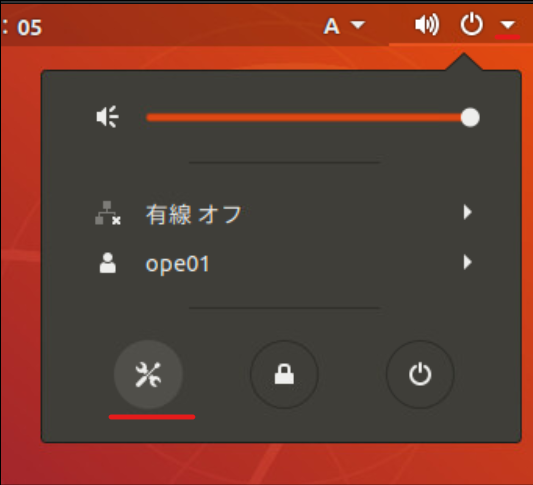Select the ope01 menu entry
Image resolution: width=533 pixels, height=485 pixels.
(281, 263)
